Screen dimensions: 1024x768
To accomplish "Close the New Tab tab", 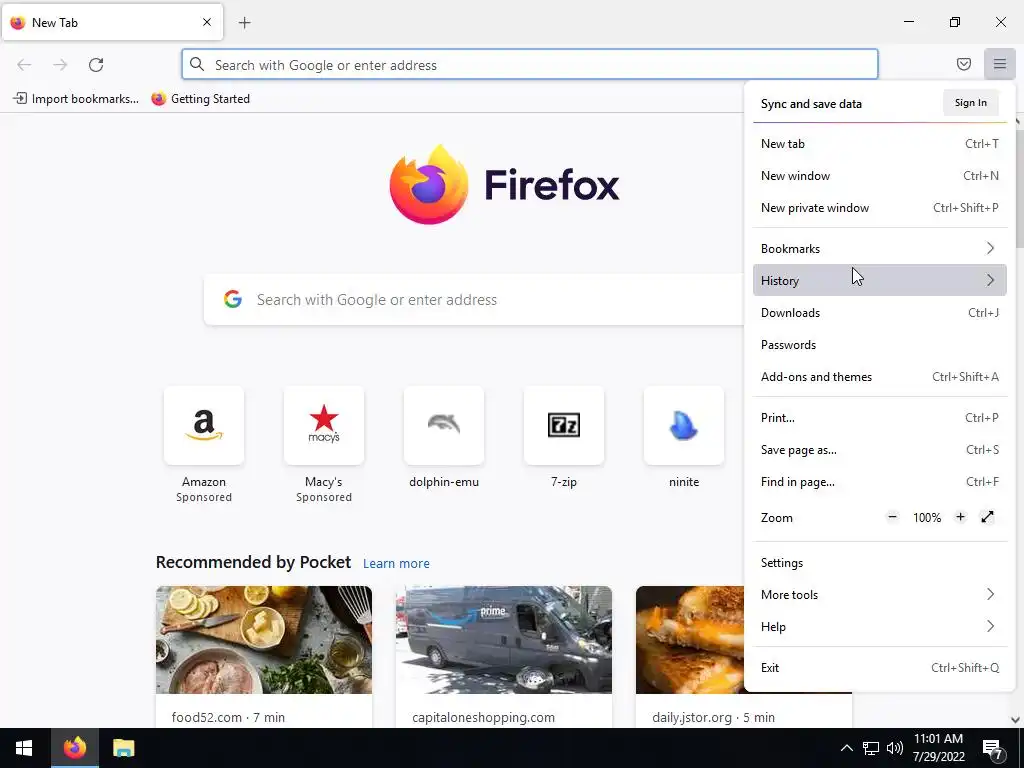I will 206,22.
